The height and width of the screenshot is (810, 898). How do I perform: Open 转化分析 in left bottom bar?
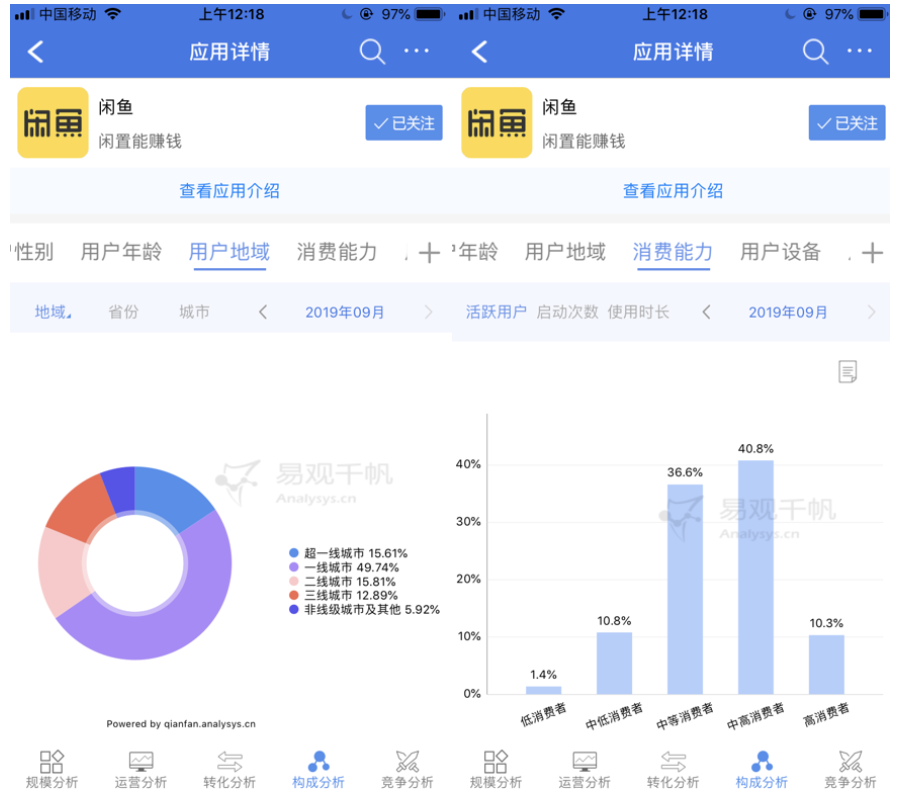pyautogui.click(x=230, y=770)
